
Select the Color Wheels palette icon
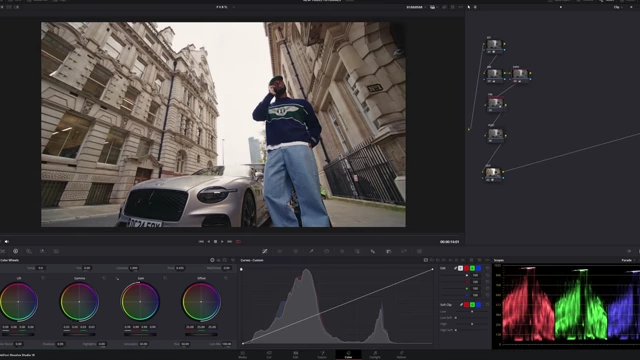(16, 251)
